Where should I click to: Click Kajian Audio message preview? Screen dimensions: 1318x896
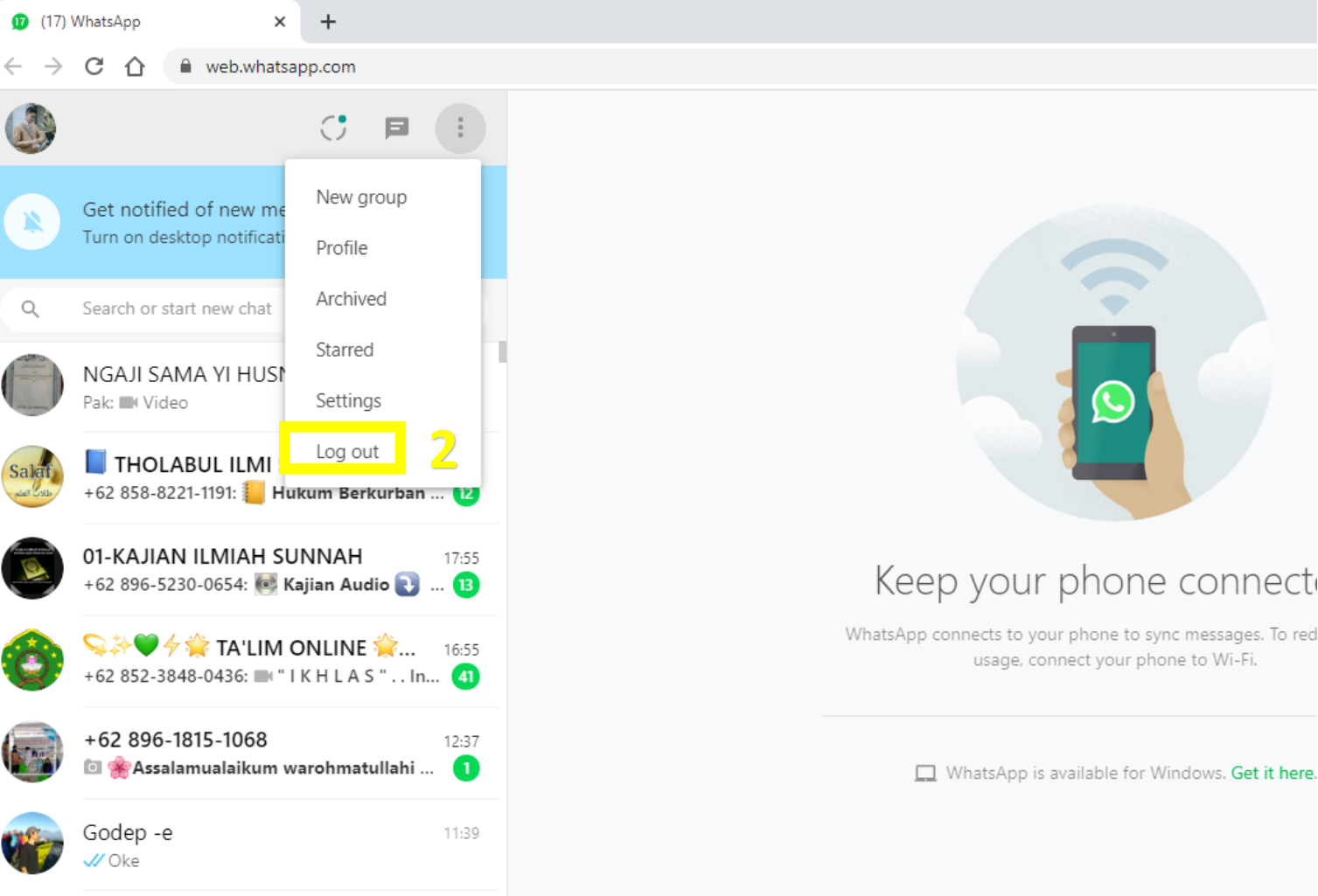(x=336, y=585)
